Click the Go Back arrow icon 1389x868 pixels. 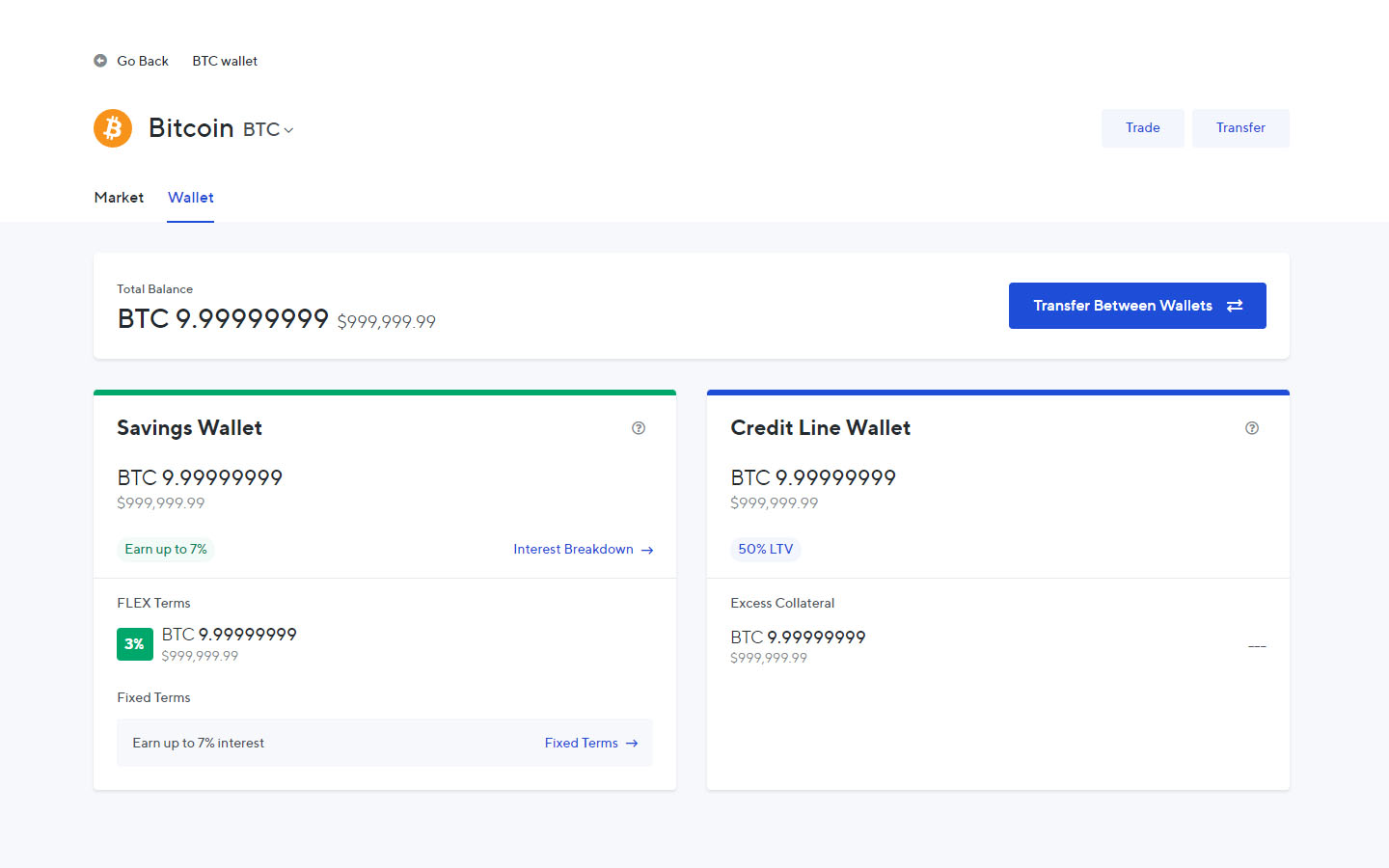(100, 61)
